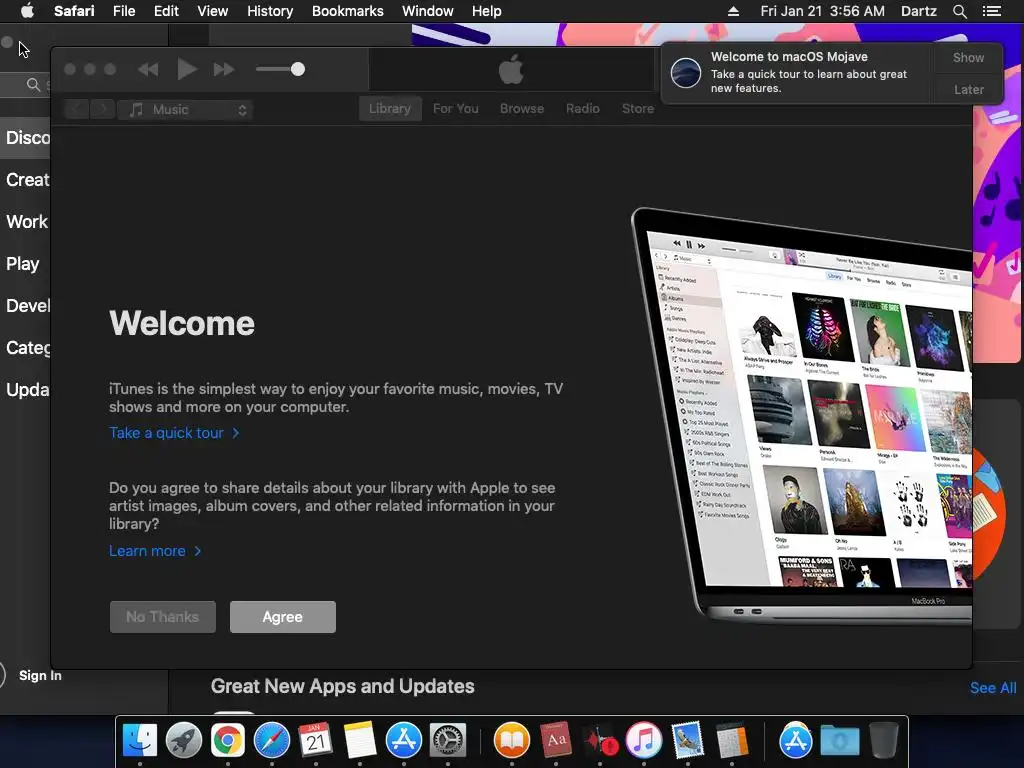Open Notes from the Dock
The width and height of the screenshot is (1024, 768).
[360, 740]
